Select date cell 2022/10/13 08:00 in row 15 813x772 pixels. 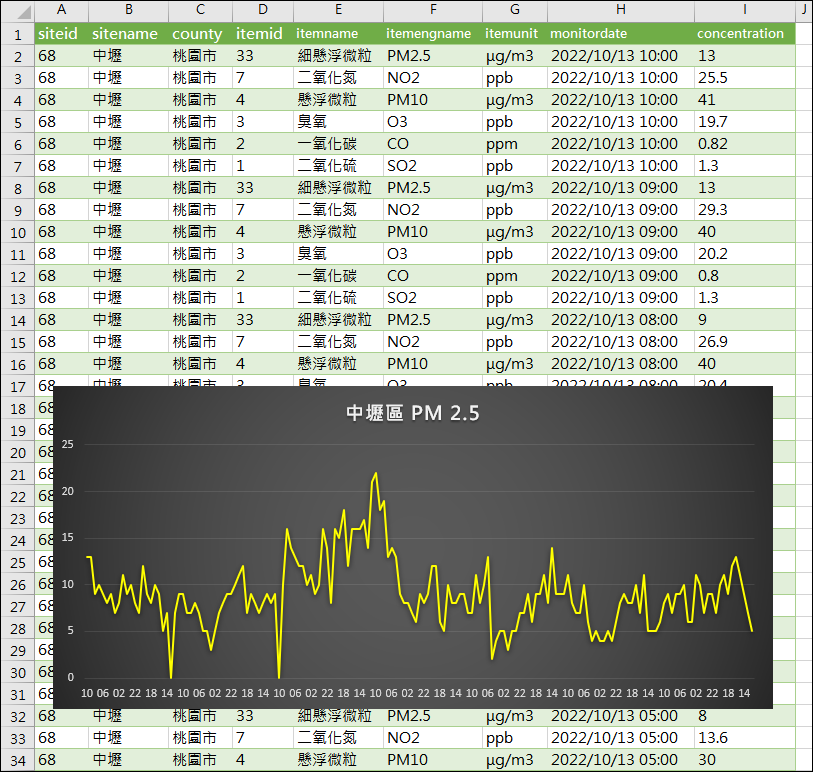pyautogui.click(x=621, y=342)
